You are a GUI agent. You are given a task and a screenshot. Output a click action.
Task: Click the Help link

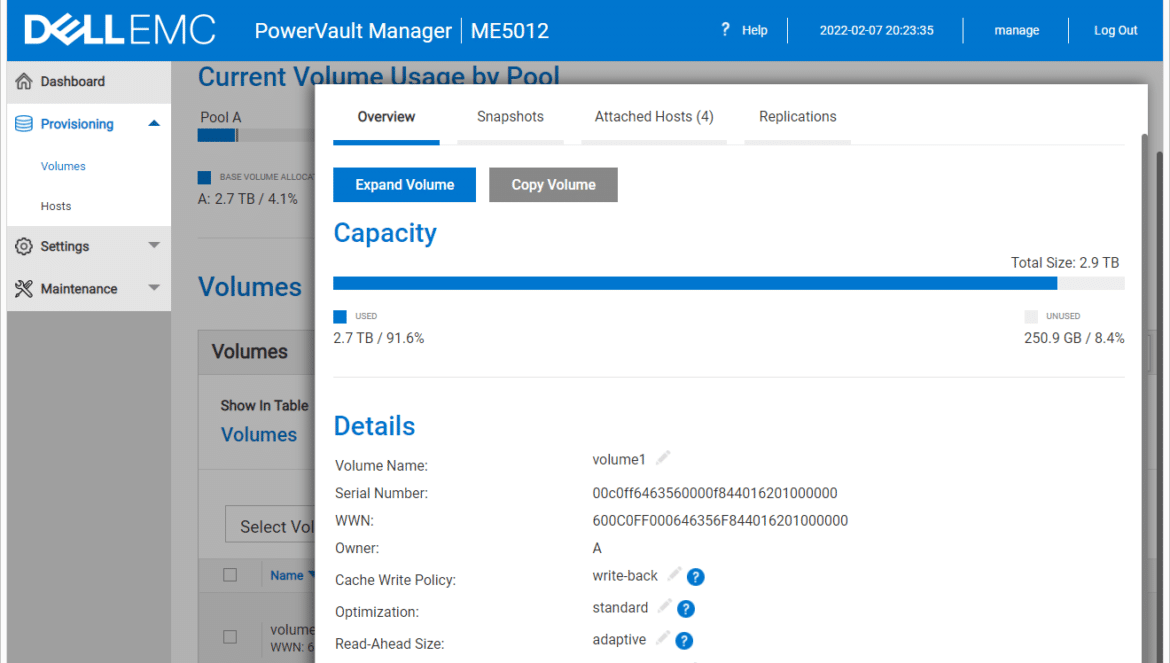coord(754,31)
